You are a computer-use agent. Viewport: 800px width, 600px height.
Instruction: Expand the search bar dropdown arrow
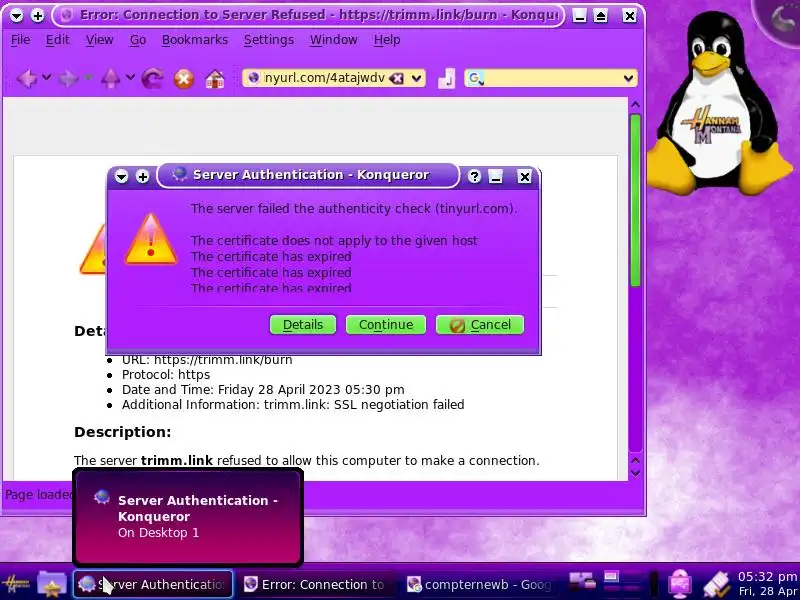pyautogui.click(x=629, y=78)
